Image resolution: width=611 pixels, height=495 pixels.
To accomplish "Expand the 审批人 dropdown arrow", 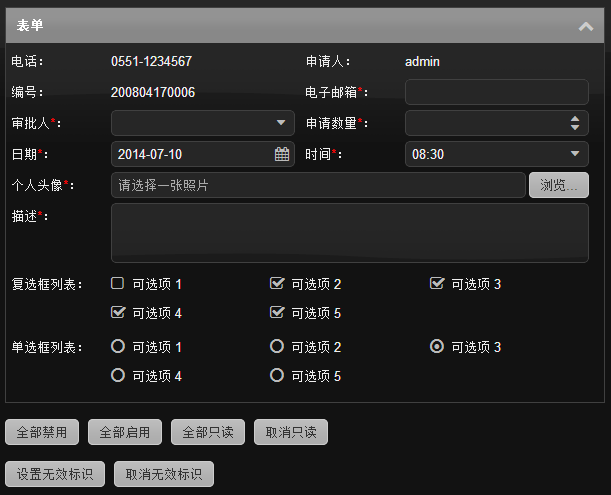I will pyautogui.click(x=281, y=123).
